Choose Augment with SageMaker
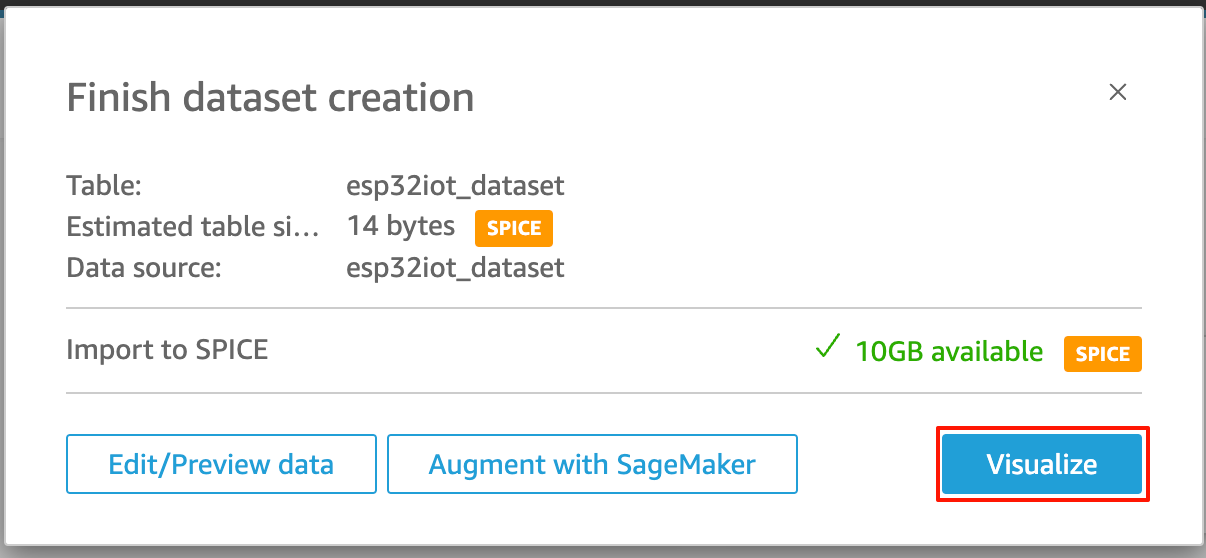 [x=592, y=464]
